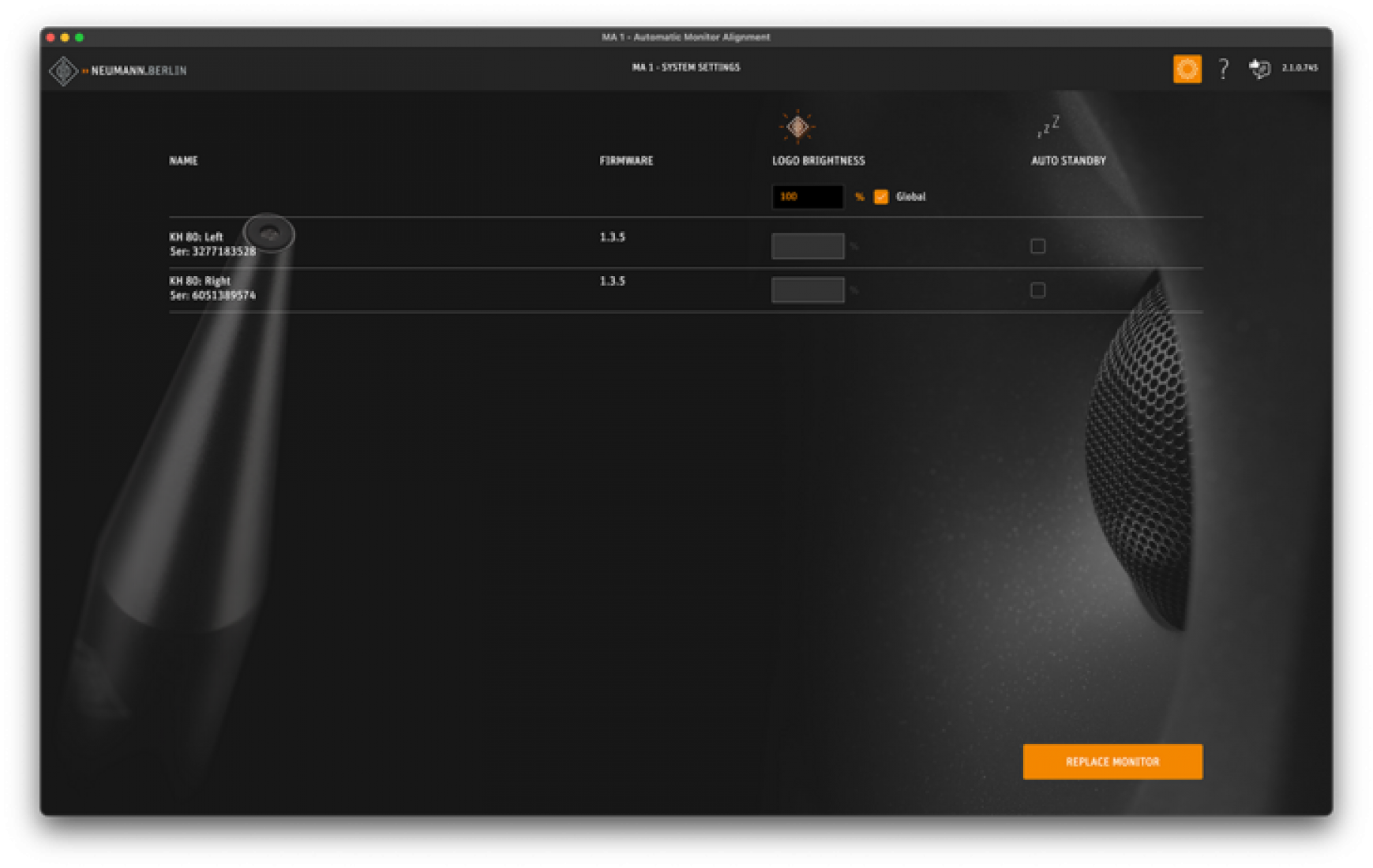
Task: Click the Firmware column header
Action: [626, 161]
